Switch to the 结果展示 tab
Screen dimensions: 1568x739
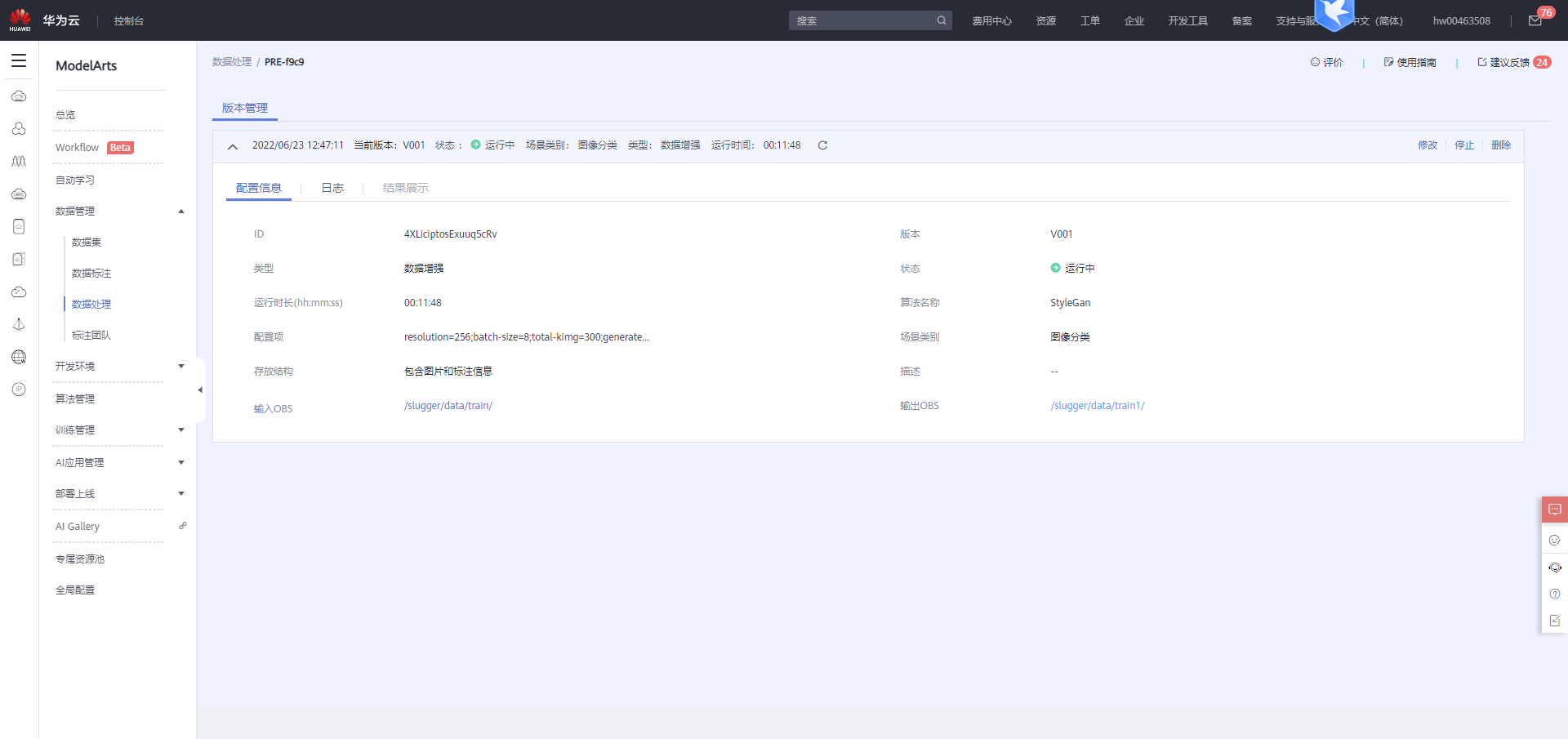point(405,188)
